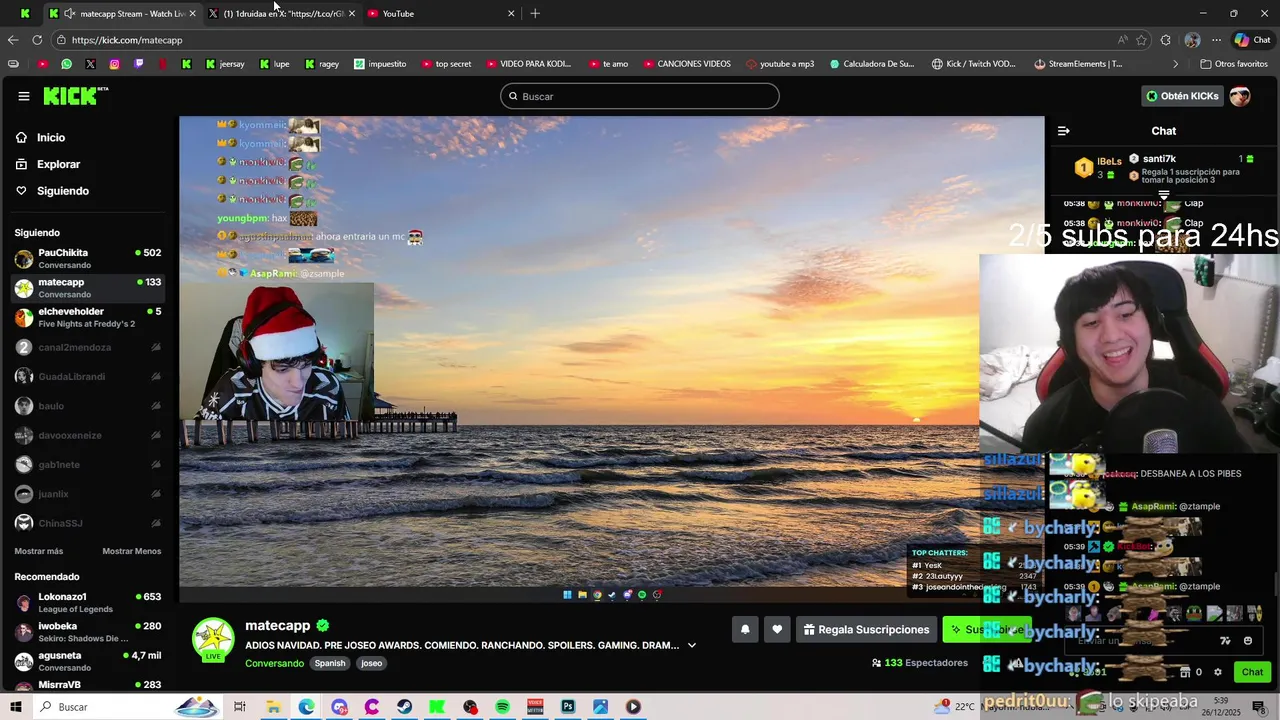Open impuestito bookmark

[380, 64]
